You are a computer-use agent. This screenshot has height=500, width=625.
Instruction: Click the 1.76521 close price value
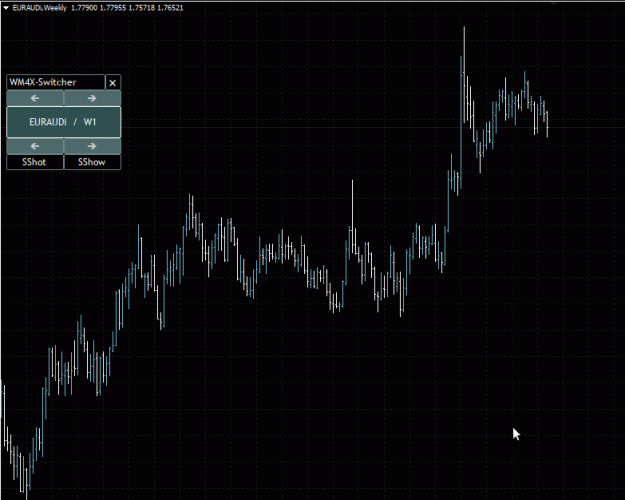(170, 8)
